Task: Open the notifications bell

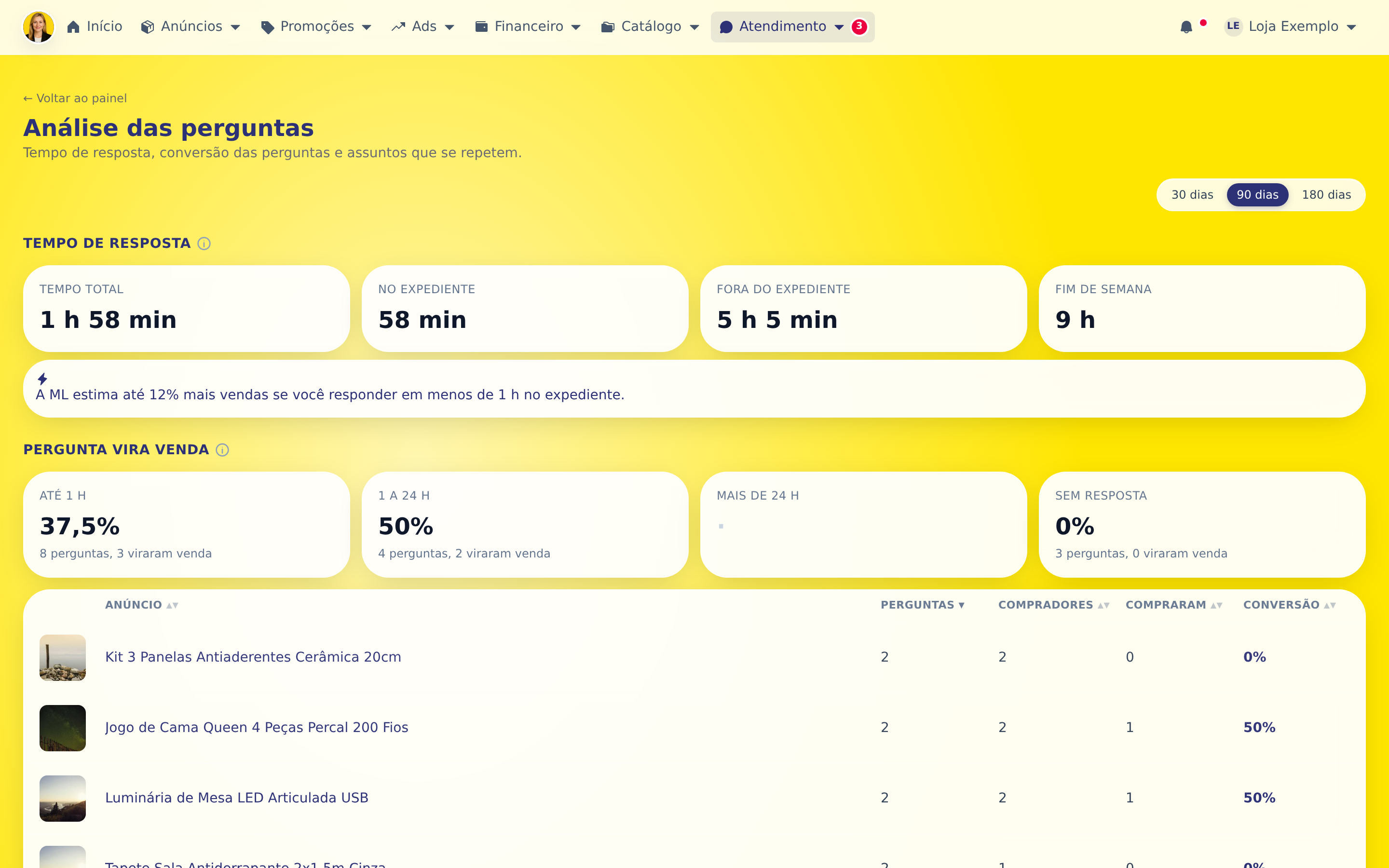Action: pos(1186,27)
